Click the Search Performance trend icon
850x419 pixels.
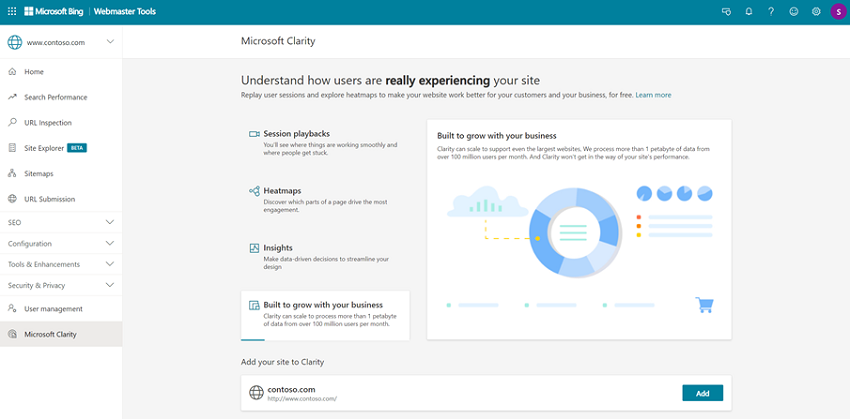12,97
